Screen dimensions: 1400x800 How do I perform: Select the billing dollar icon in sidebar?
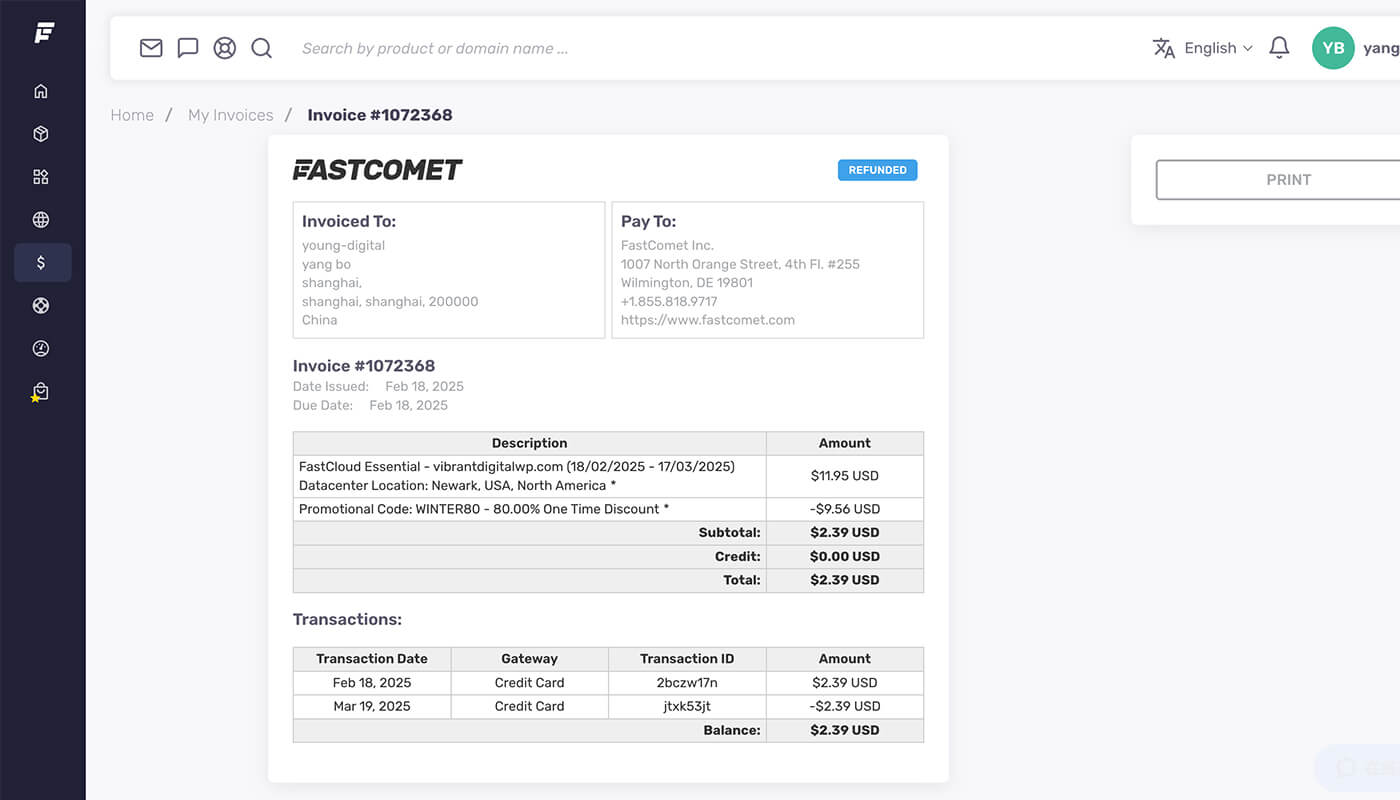click(x=41, y=263)
